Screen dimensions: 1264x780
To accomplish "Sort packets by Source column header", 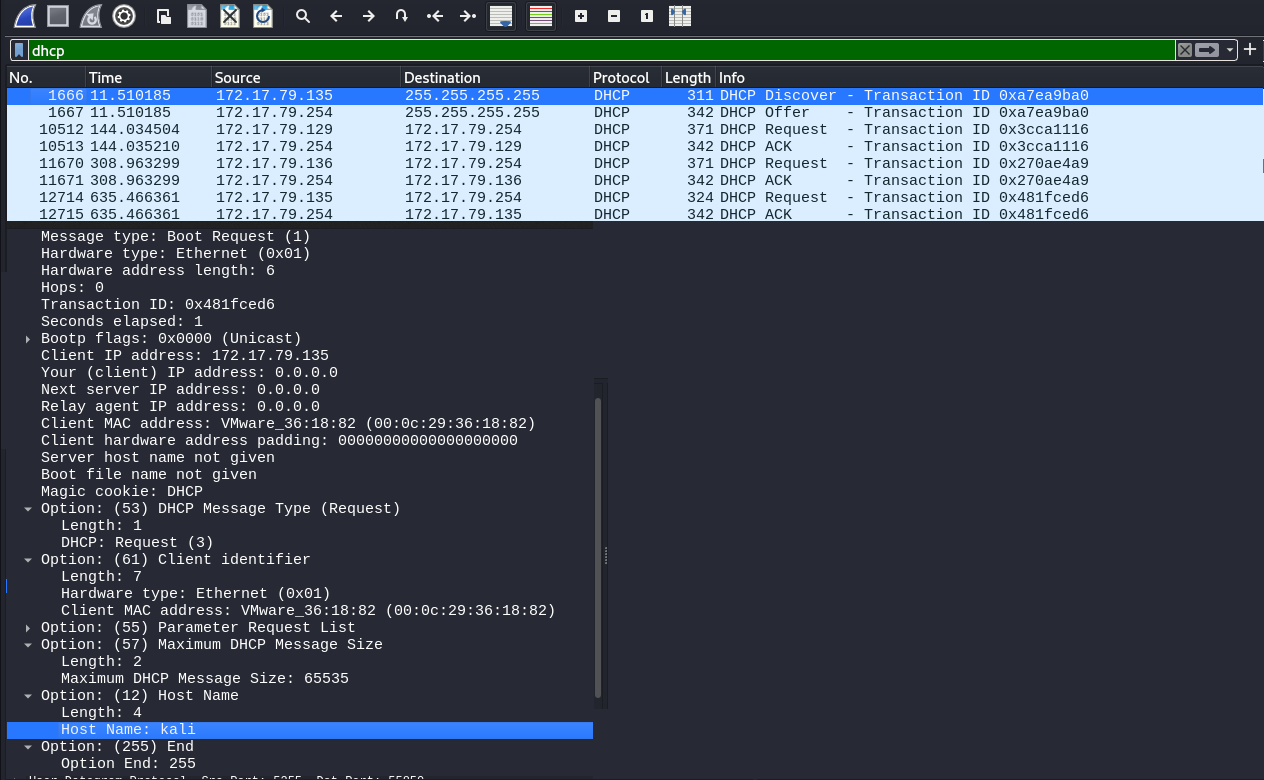I will [x=306, y=78].
